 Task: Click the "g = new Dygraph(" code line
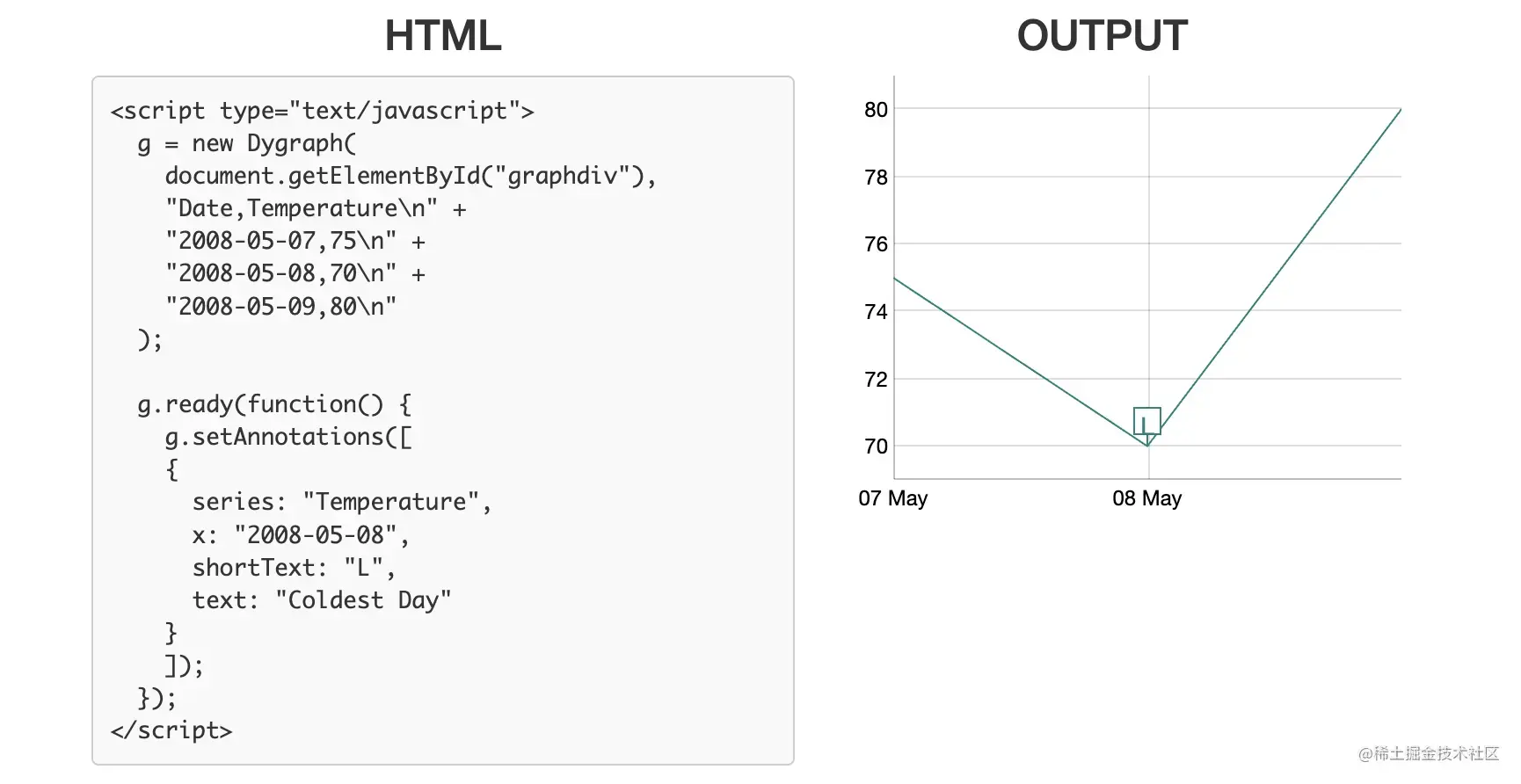tap(246, 143)
